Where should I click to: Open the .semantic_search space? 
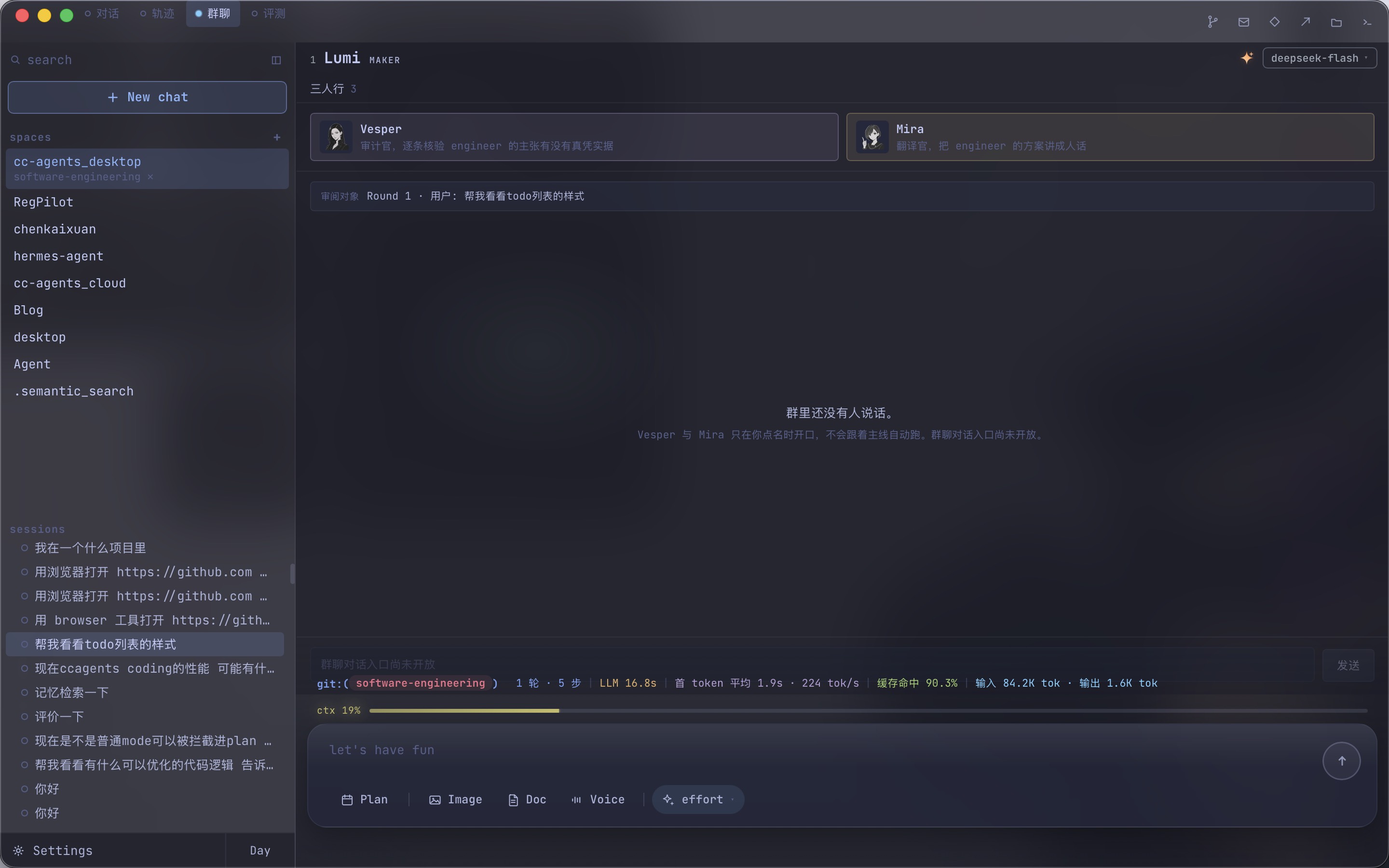147,391
